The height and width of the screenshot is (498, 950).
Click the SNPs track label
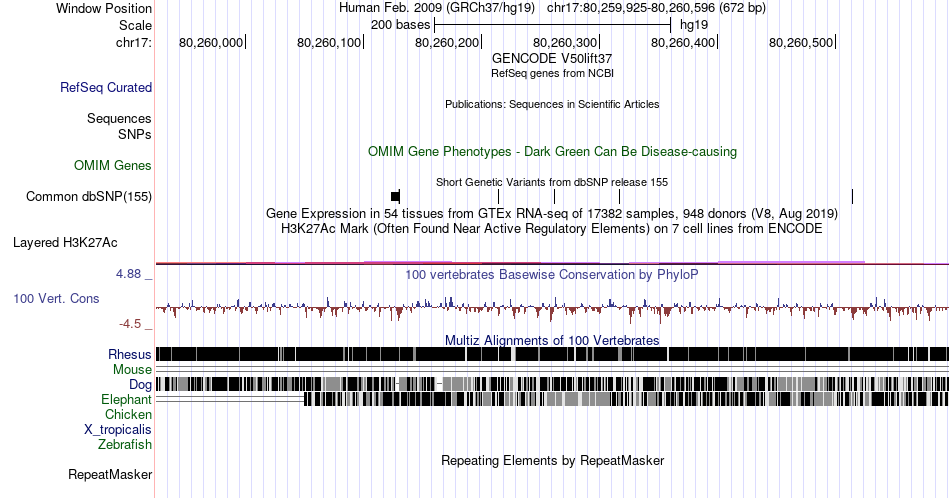click(135, 134)
